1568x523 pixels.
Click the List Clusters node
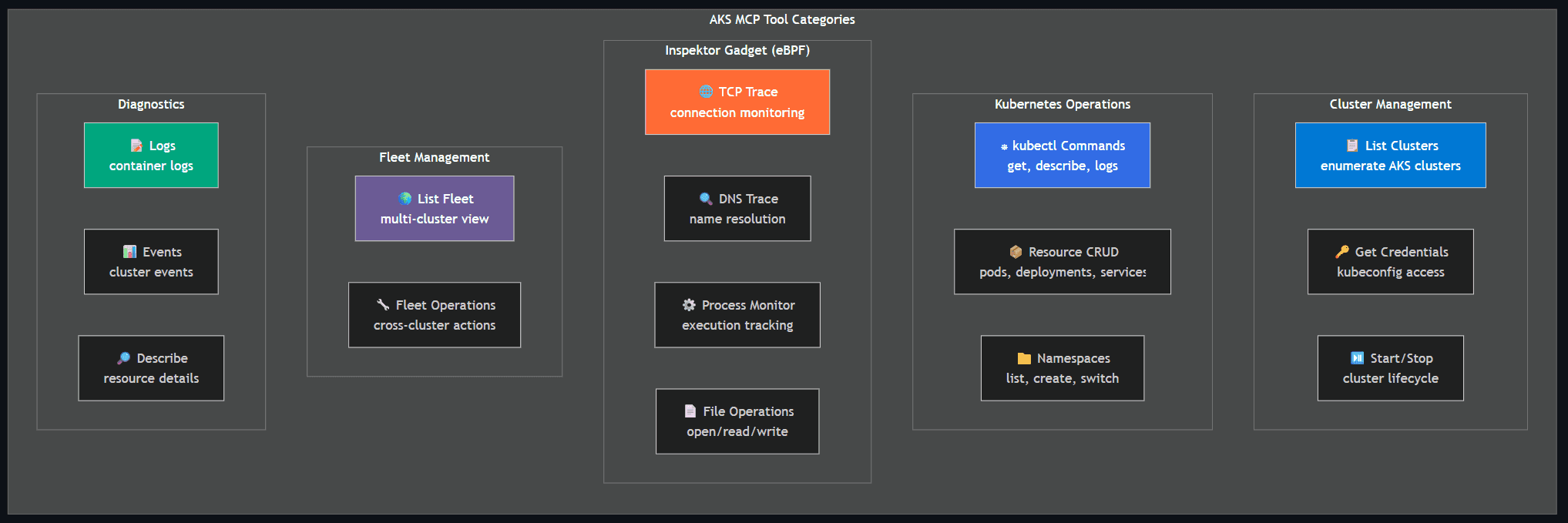[1390, 156]
